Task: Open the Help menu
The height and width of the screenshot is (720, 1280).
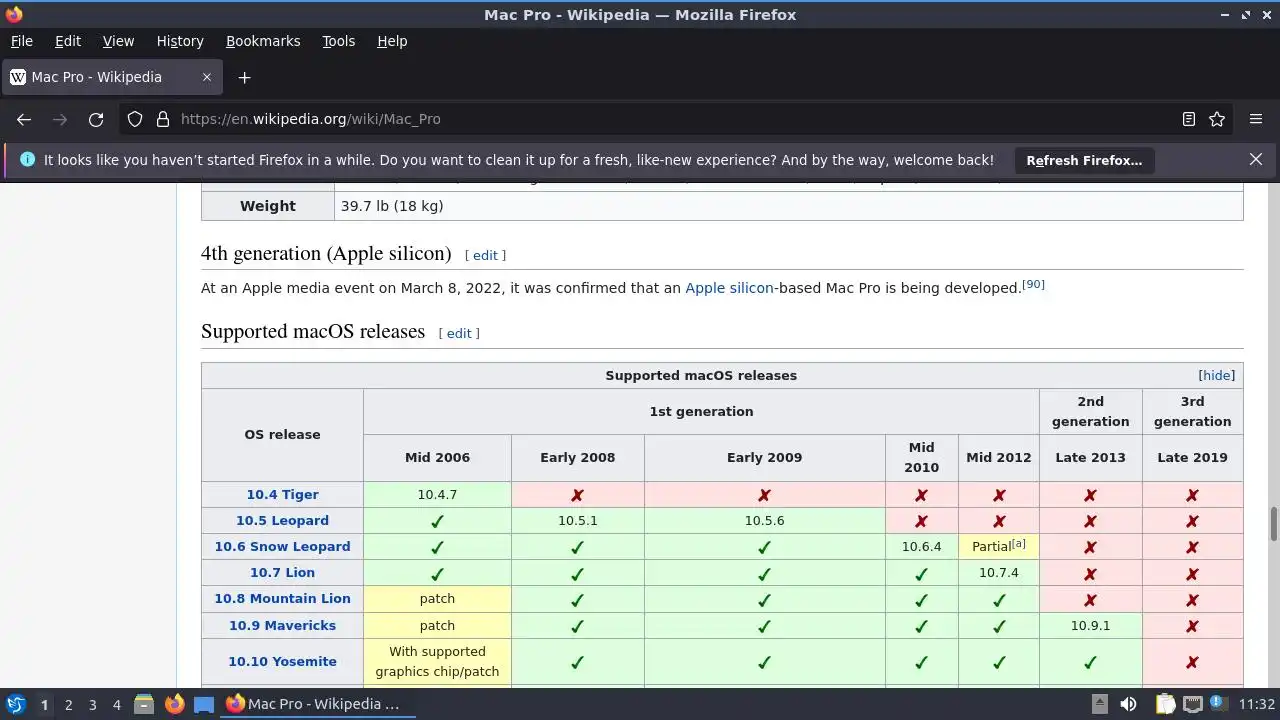Action: (392, 41)
